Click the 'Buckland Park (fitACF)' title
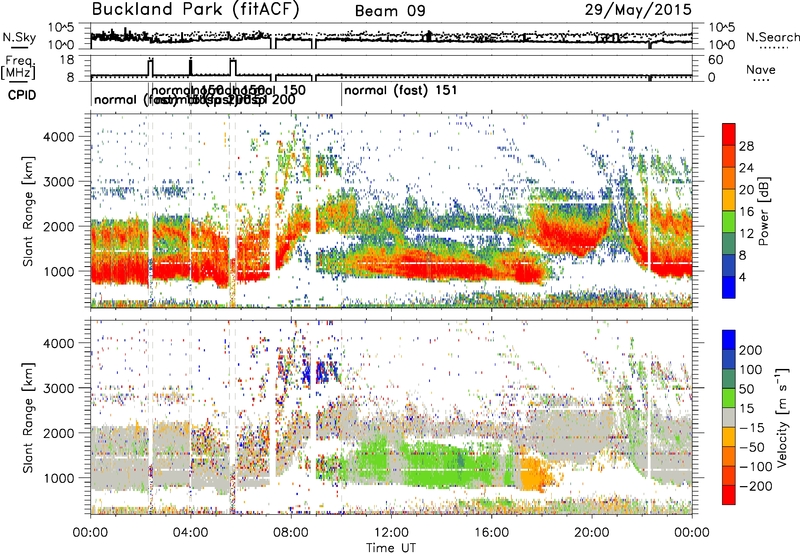This screenshot has height=554, width=800. point(195,9)
